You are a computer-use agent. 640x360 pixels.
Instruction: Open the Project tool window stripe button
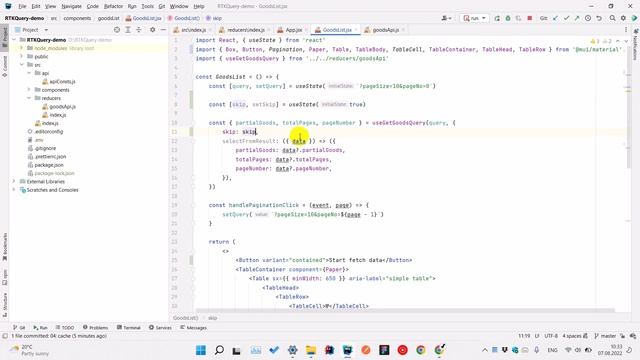point(4,37)
